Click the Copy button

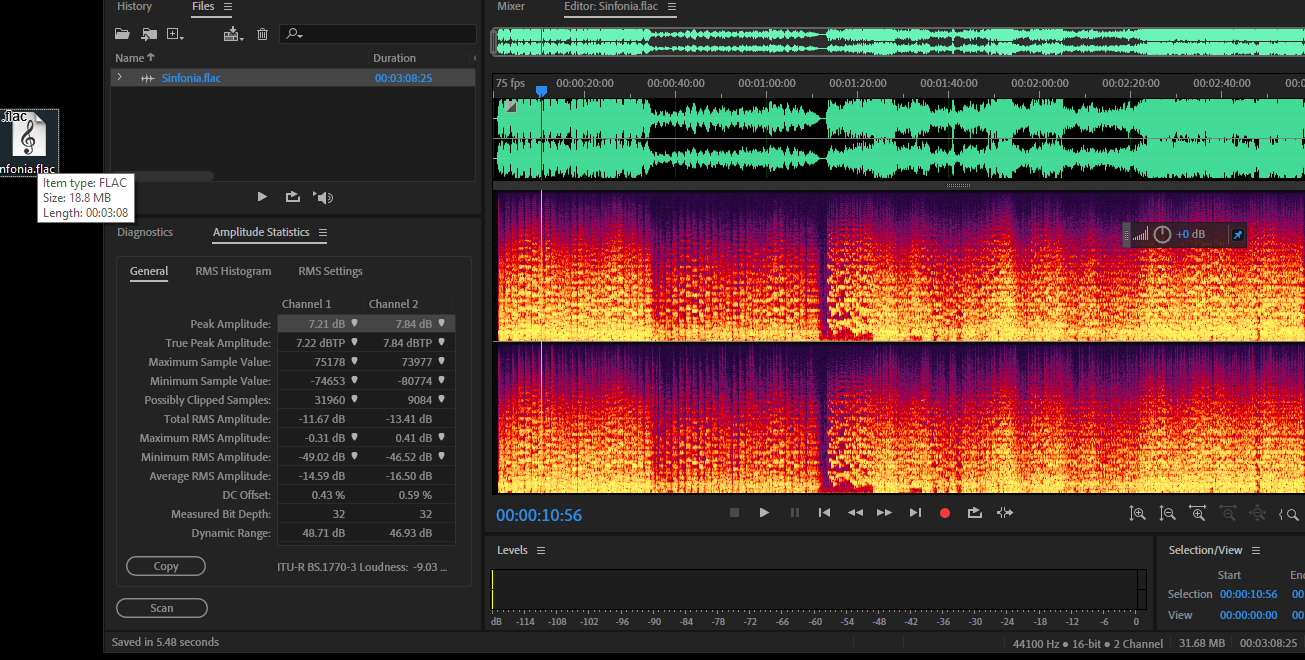point(166,566)
